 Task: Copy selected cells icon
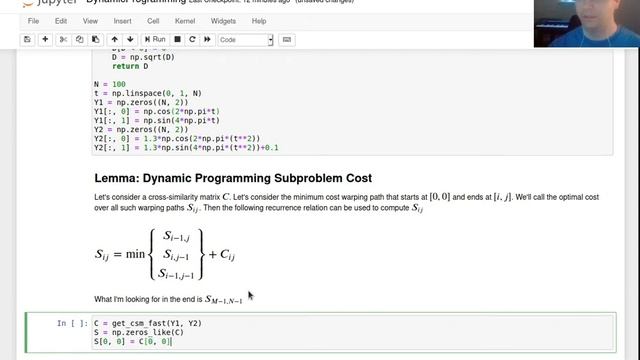80,40
